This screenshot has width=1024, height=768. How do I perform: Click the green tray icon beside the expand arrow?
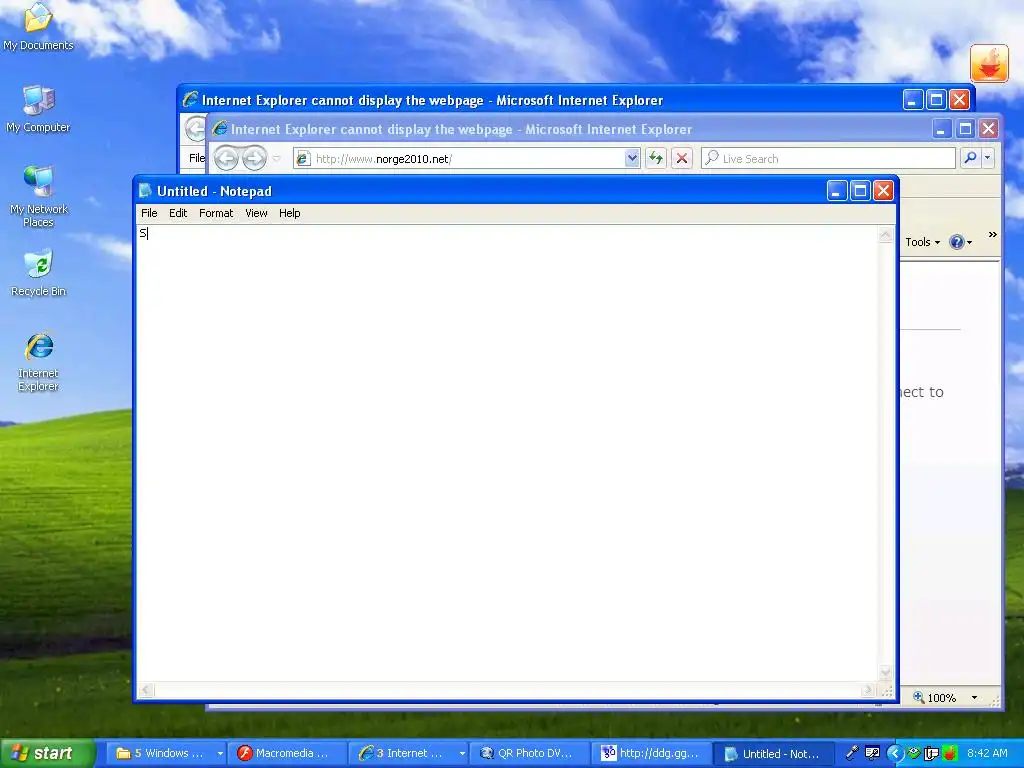(914, 753)
